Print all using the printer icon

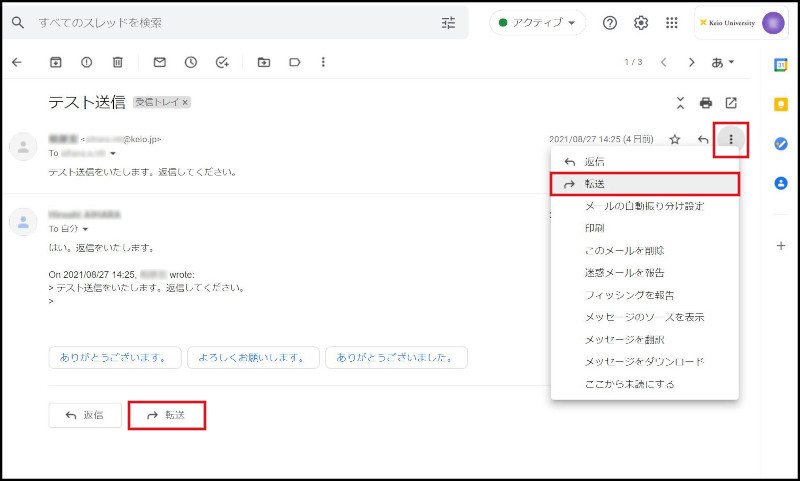click(x=706, y=103)
